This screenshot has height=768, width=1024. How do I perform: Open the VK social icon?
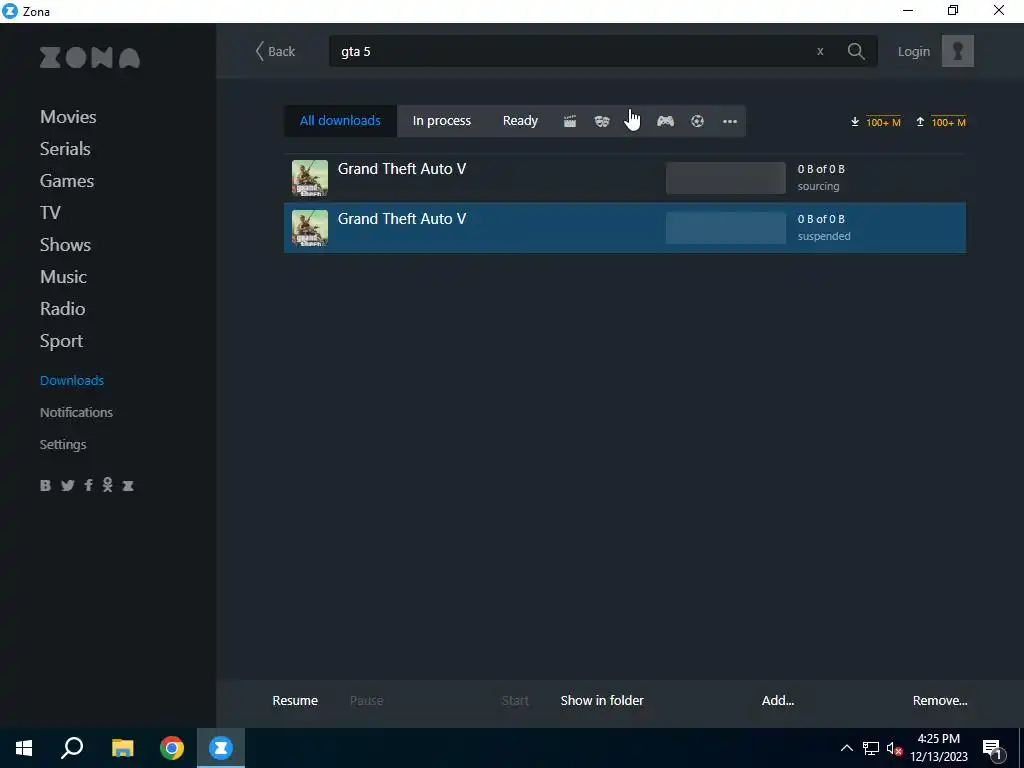[x=45, y=485]
